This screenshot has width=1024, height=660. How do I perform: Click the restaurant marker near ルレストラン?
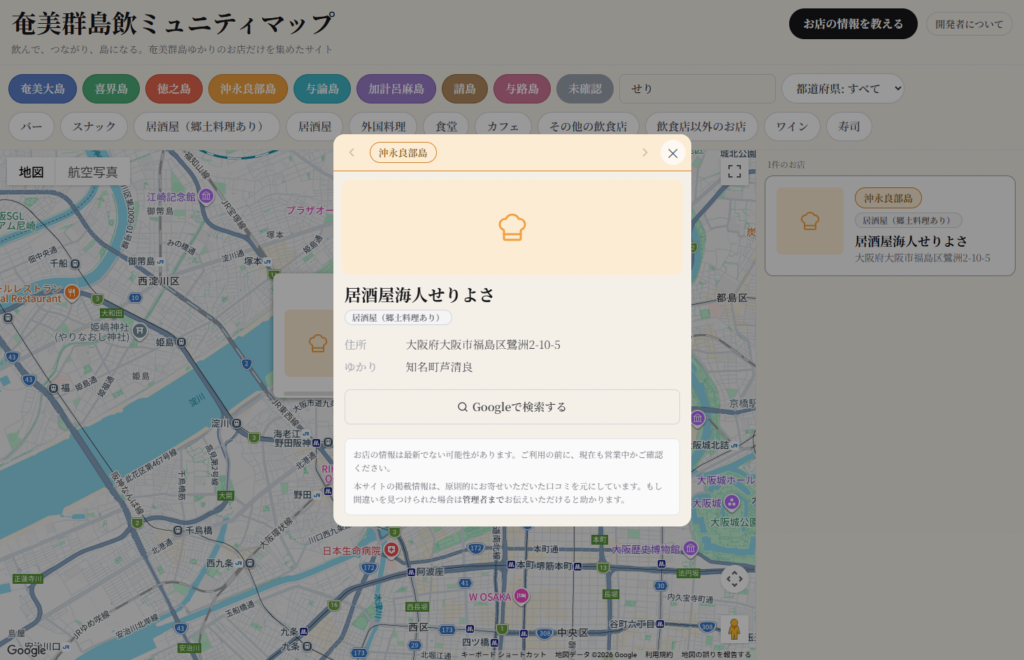tap(72, 292)
